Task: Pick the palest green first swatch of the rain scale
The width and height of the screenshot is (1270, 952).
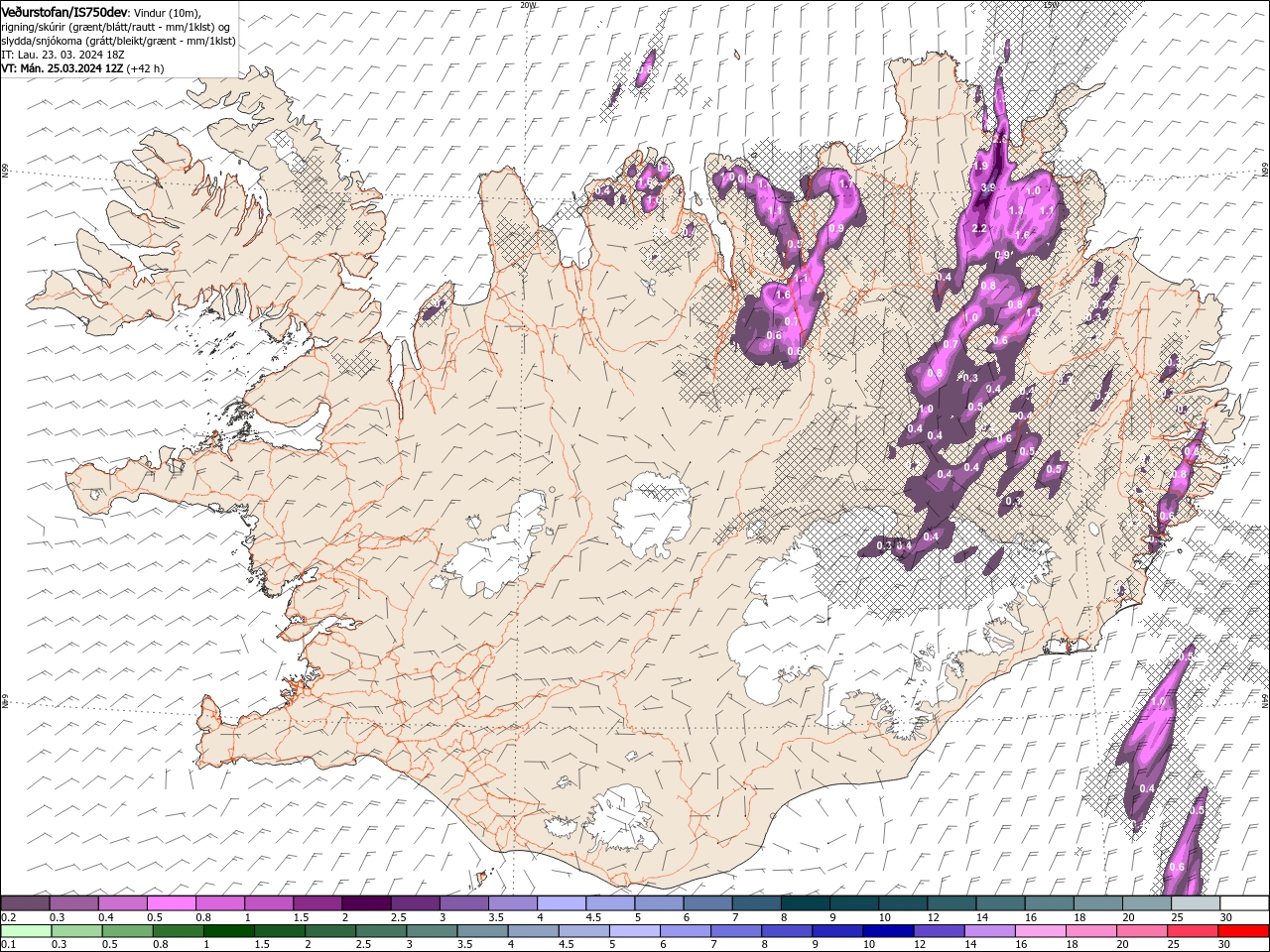Action: tap(26, 931)
